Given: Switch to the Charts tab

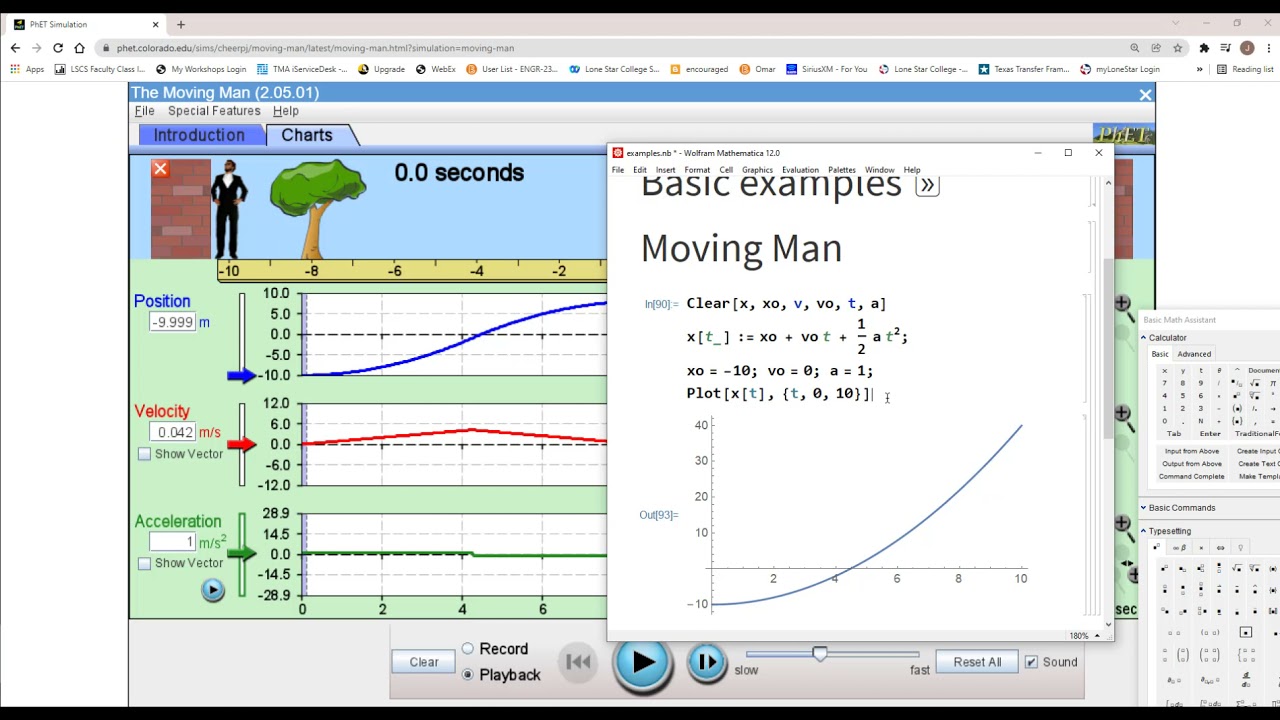Looking at the screenshot, I should point(307,135).
